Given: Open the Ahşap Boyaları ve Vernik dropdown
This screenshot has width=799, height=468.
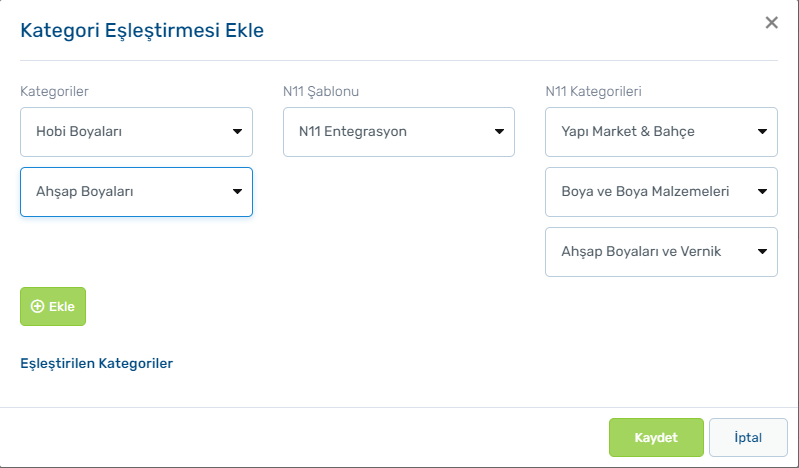Looking at the screenshot, I should [x=661, y=252].
